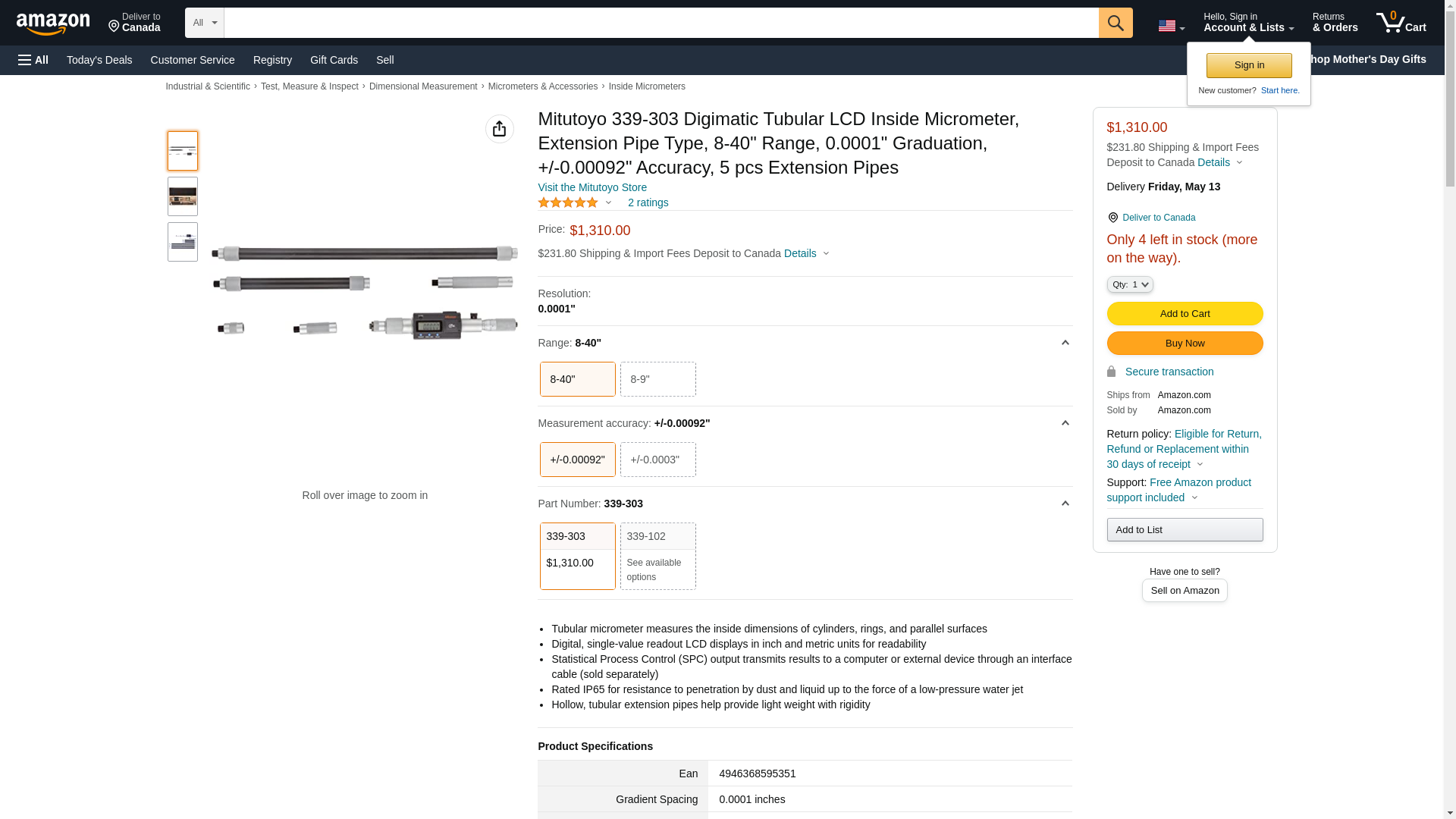Click the Add to Cart button
This screenshot has width=1456, height=819.
point(1185,313)
